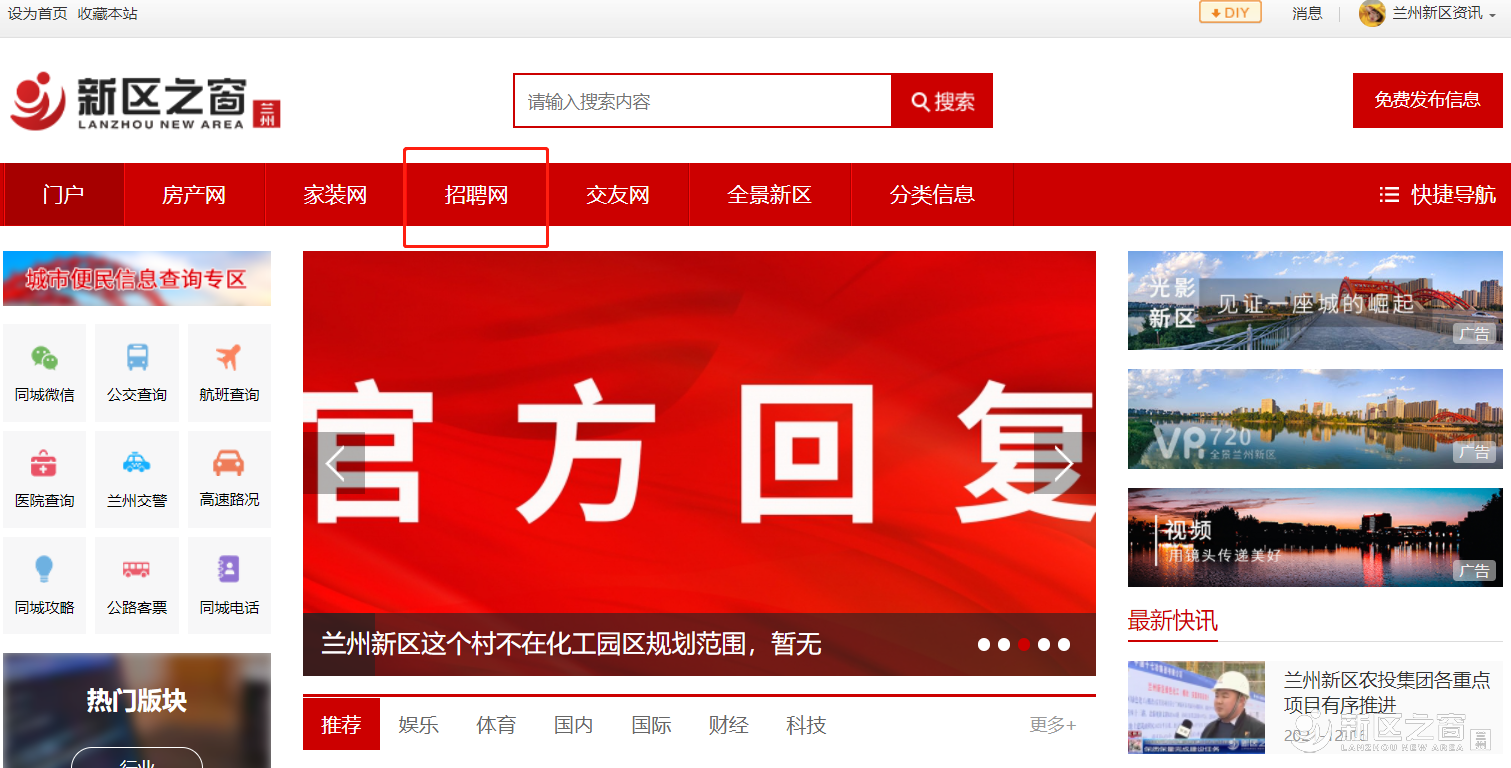The image size is (1511, 768).
Task: Switch to the 娱乐 news tab
Action: pos(418,725)
